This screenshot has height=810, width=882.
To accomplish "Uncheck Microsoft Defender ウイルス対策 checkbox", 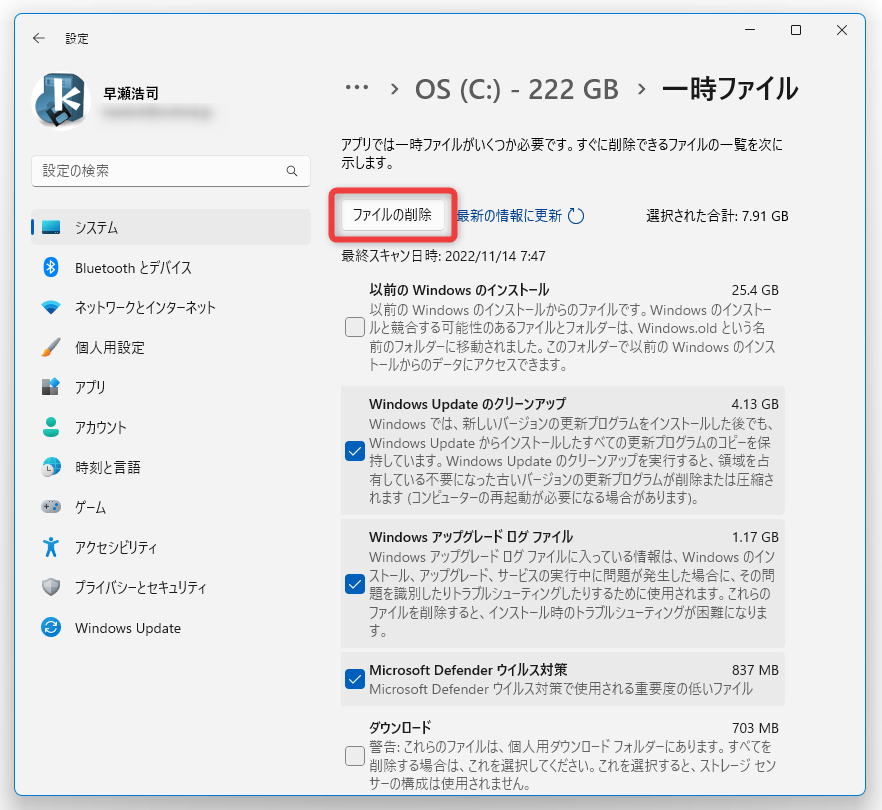I will 355,679.
